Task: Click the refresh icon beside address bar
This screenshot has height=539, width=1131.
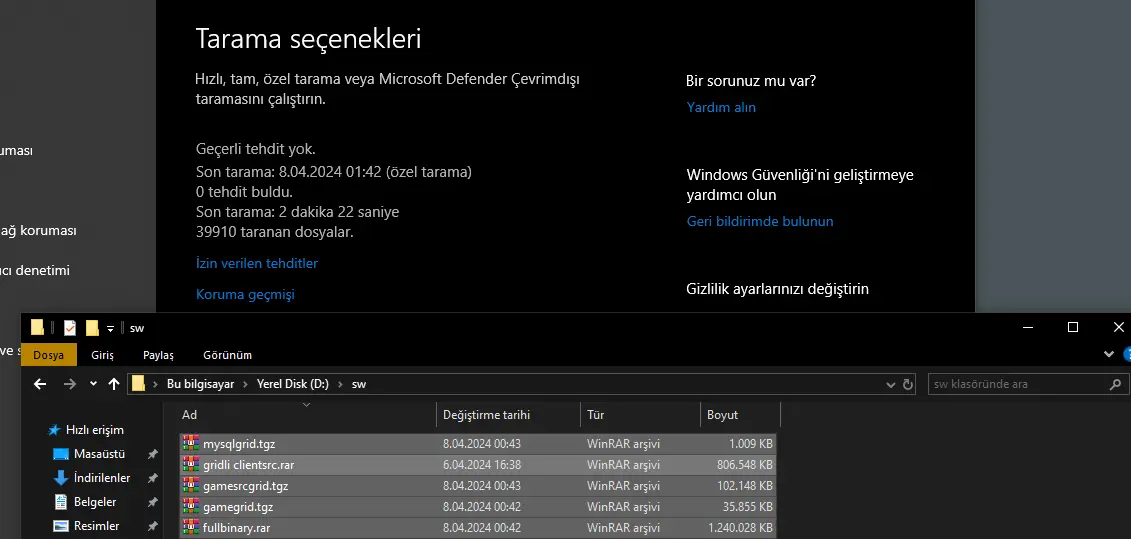Action: click(x=908, y=384)
